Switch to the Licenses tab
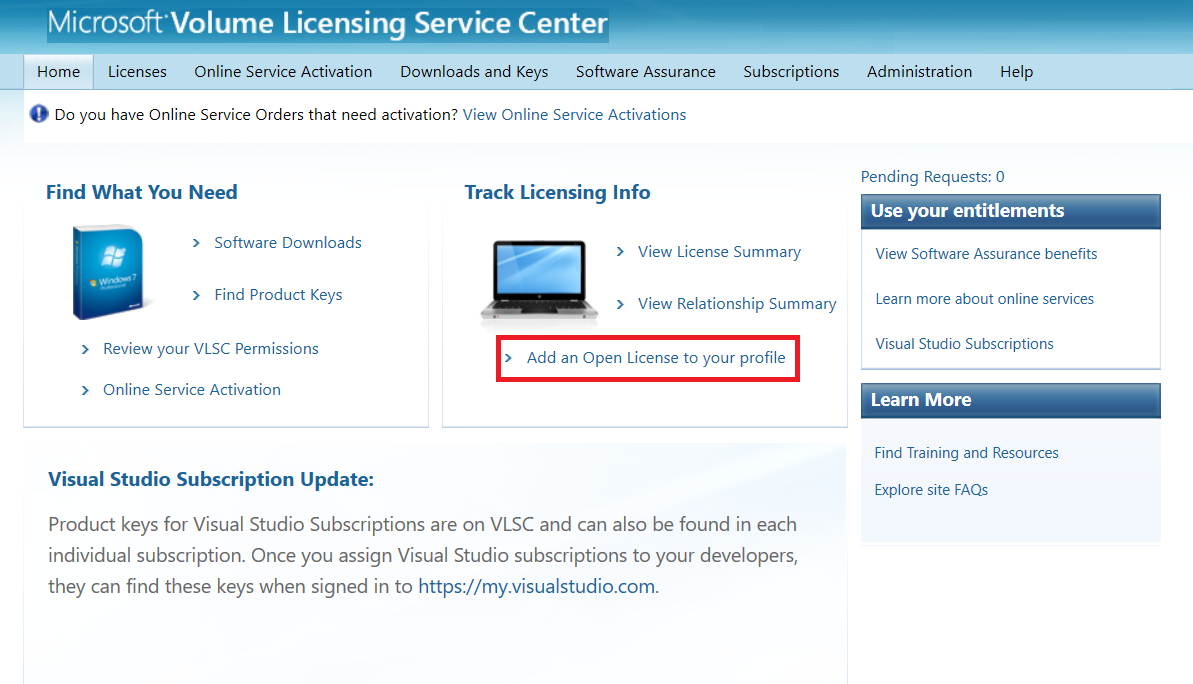1193x684 pixels. [137, 71]
